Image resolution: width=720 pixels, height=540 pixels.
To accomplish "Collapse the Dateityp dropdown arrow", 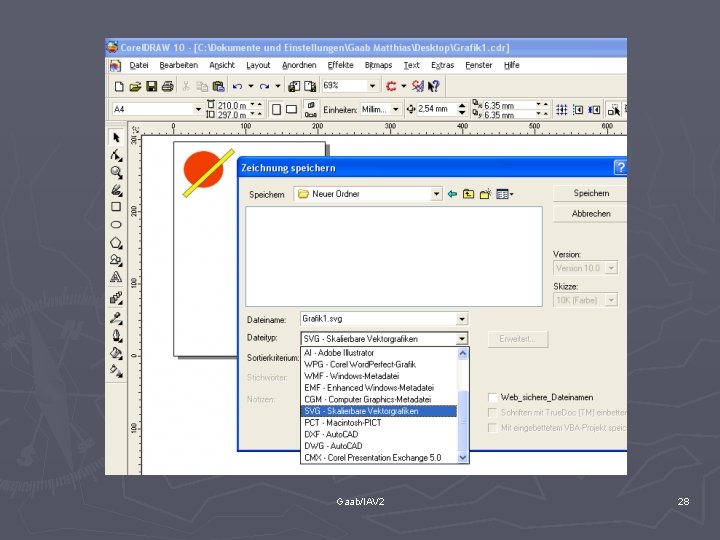I will tap(462, 339).
